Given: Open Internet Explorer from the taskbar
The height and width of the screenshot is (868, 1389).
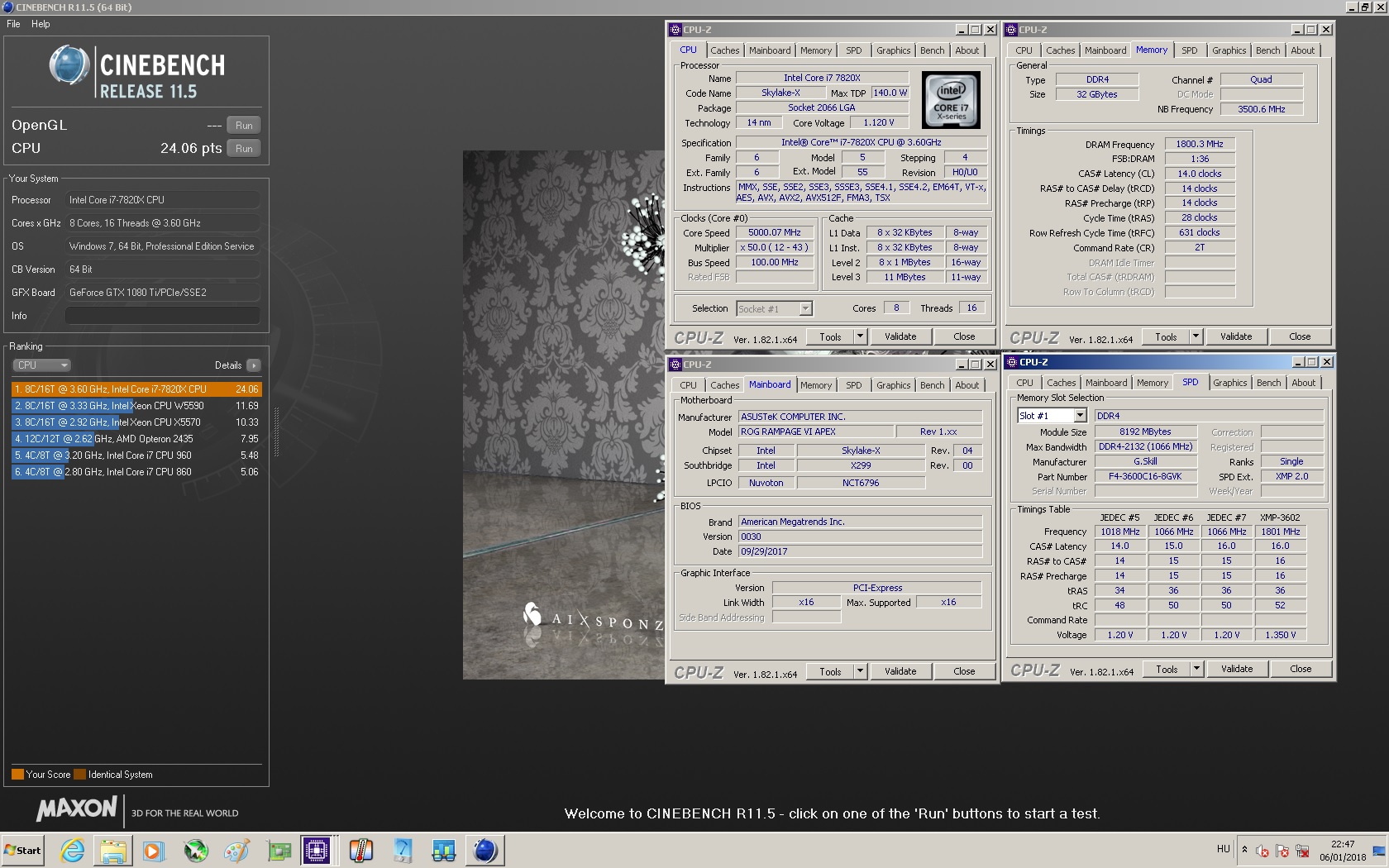Looking at the screenshot, I should [73, 850].
